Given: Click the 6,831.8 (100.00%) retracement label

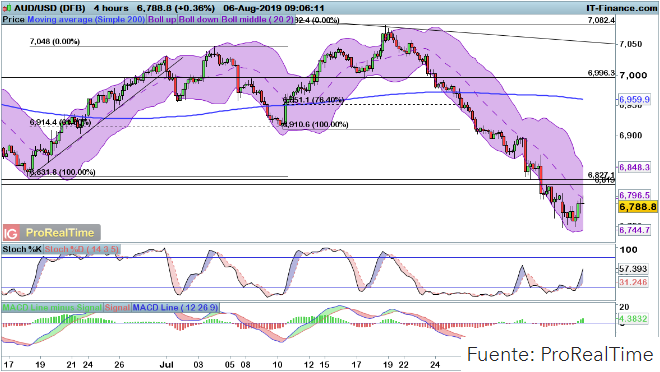Looking at the screenshot, I should pos(61,172).
